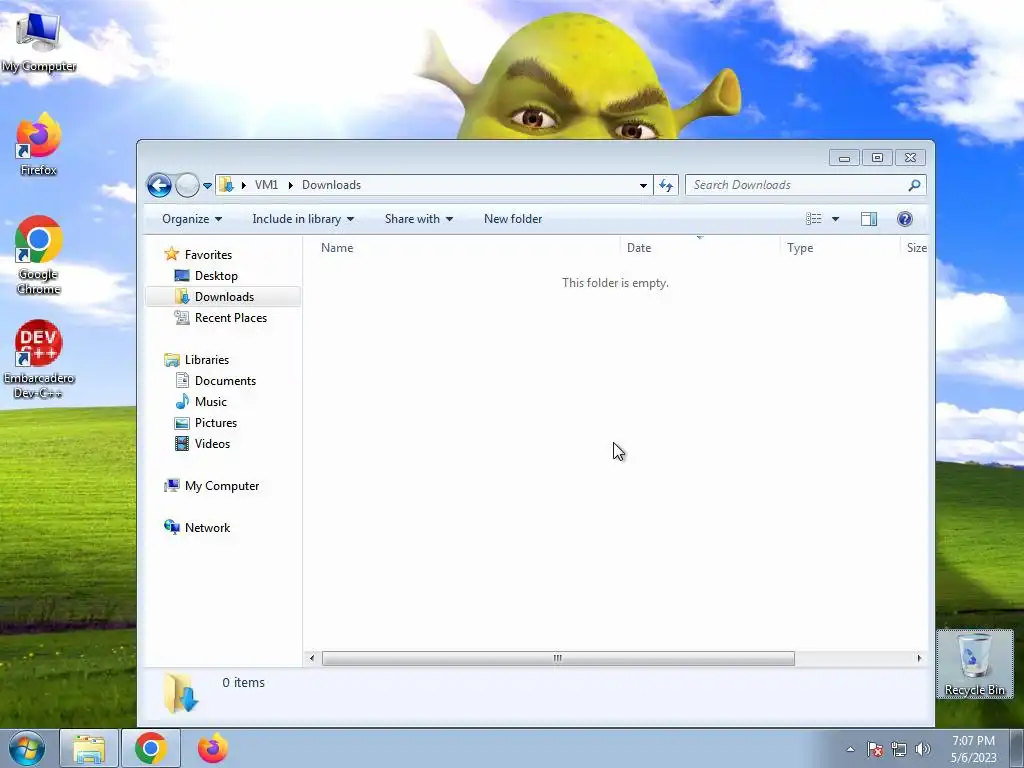Screen dimensions: 1024x768
Task: Click the Downloads folder icon in details pane
Action: pos(181,694)
